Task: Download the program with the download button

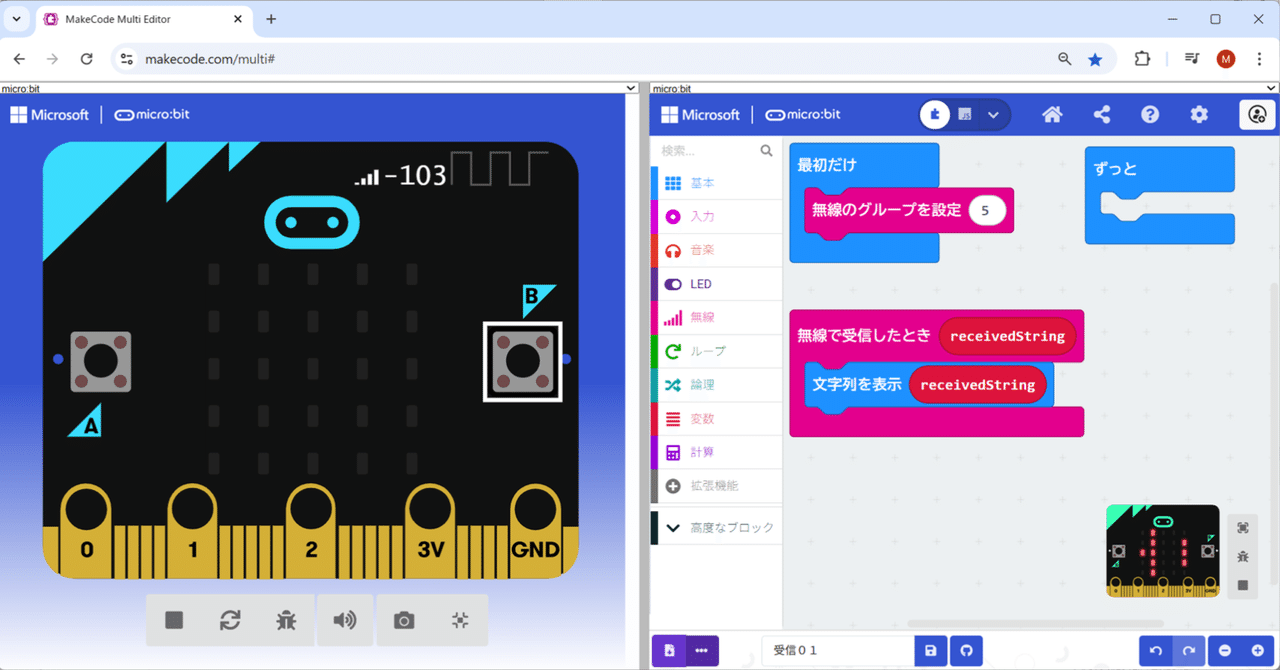Action: click(668, 650)
